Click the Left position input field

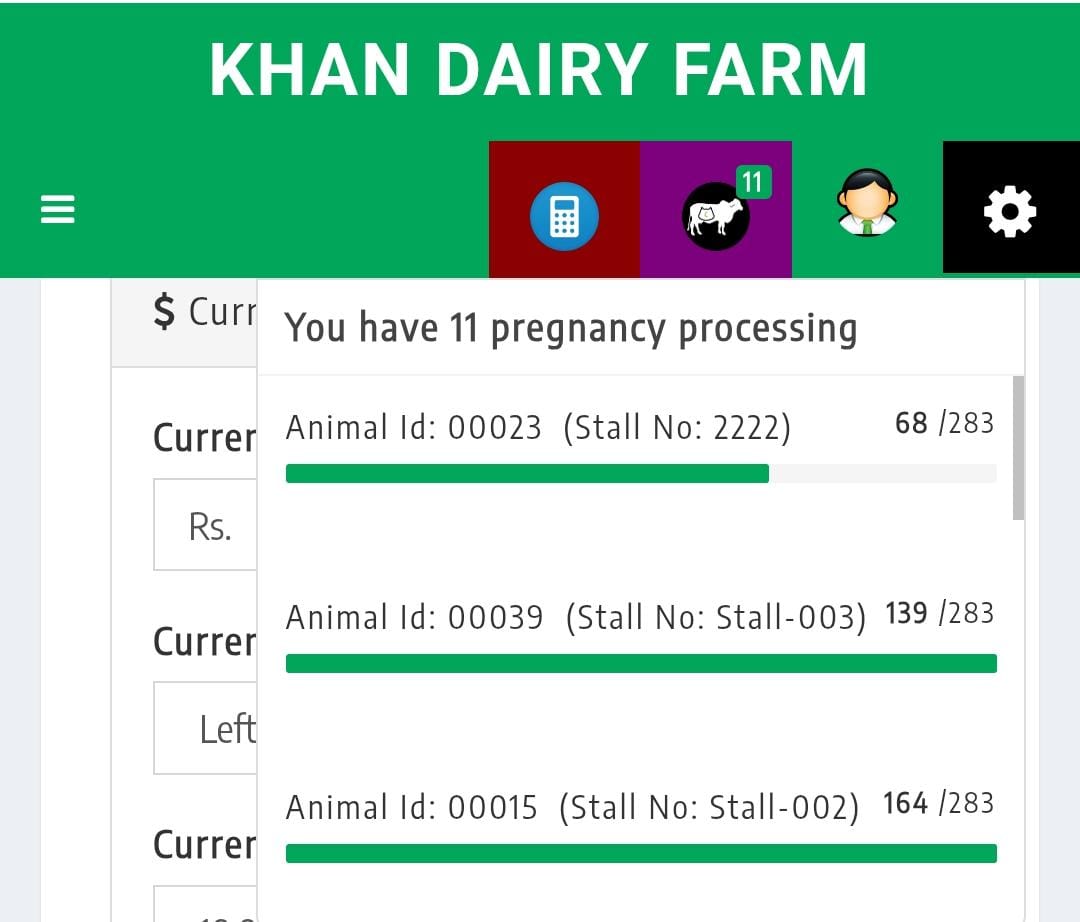coord(205,729)
